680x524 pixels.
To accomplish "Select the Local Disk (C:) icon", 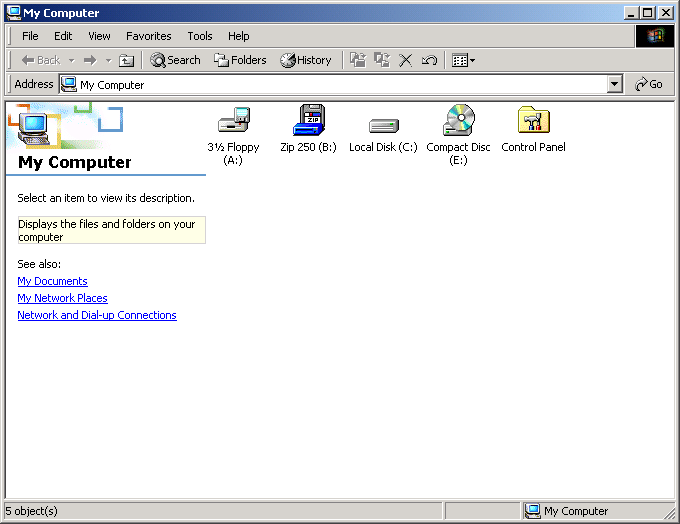I will click(383, 126).
